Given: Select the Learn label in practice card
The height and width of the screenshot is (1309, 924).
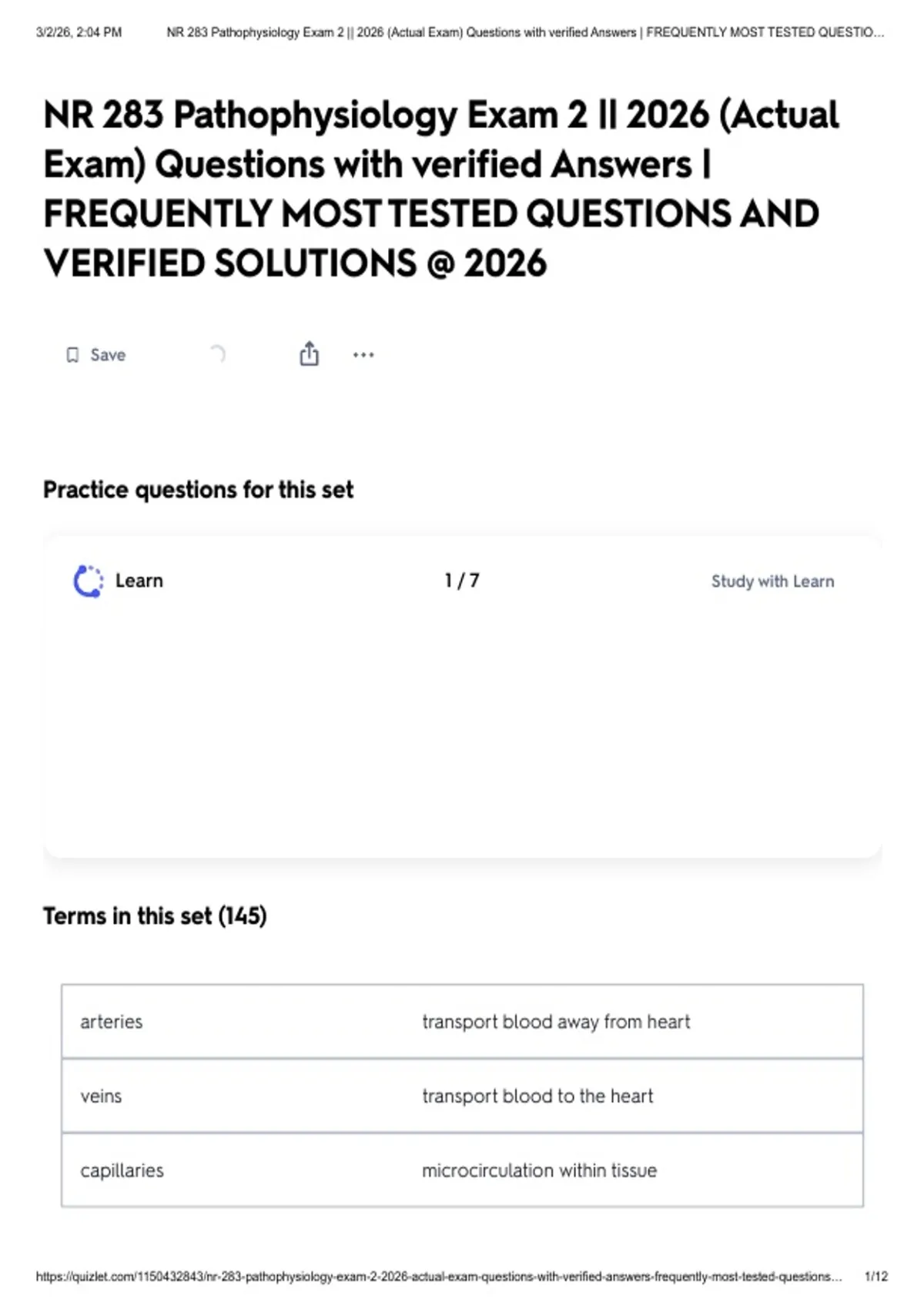Looking at the screenshot, I should click(139, 581).
